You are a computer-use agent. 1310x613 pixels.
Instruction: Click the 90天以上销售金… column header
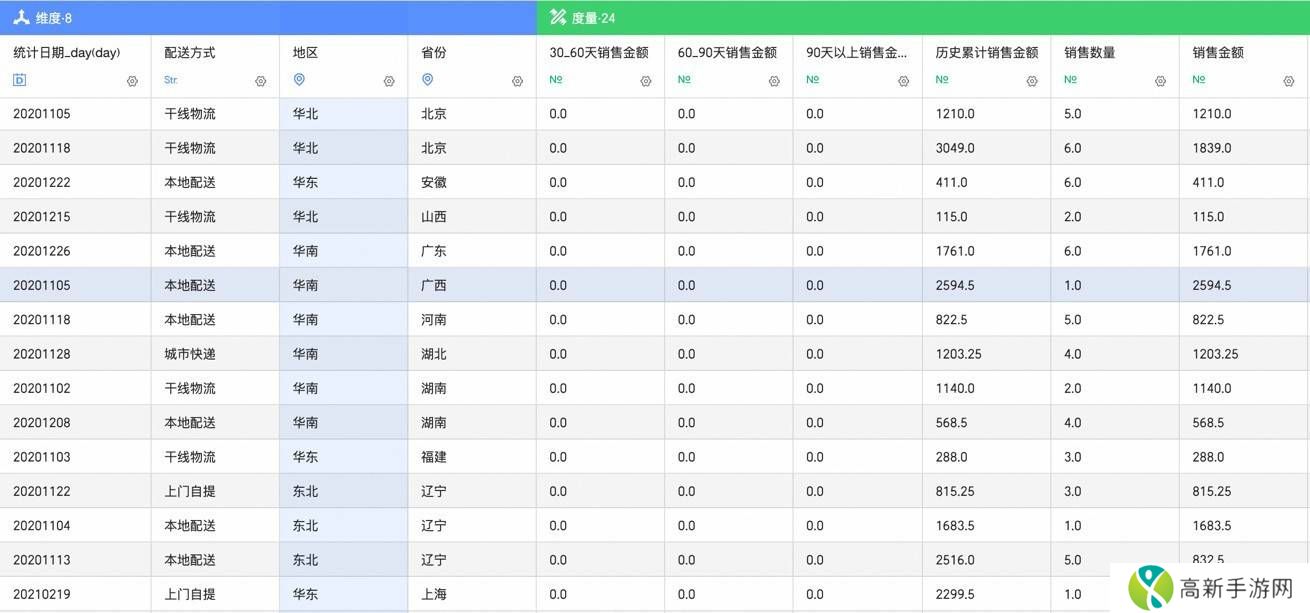(856, 53)
